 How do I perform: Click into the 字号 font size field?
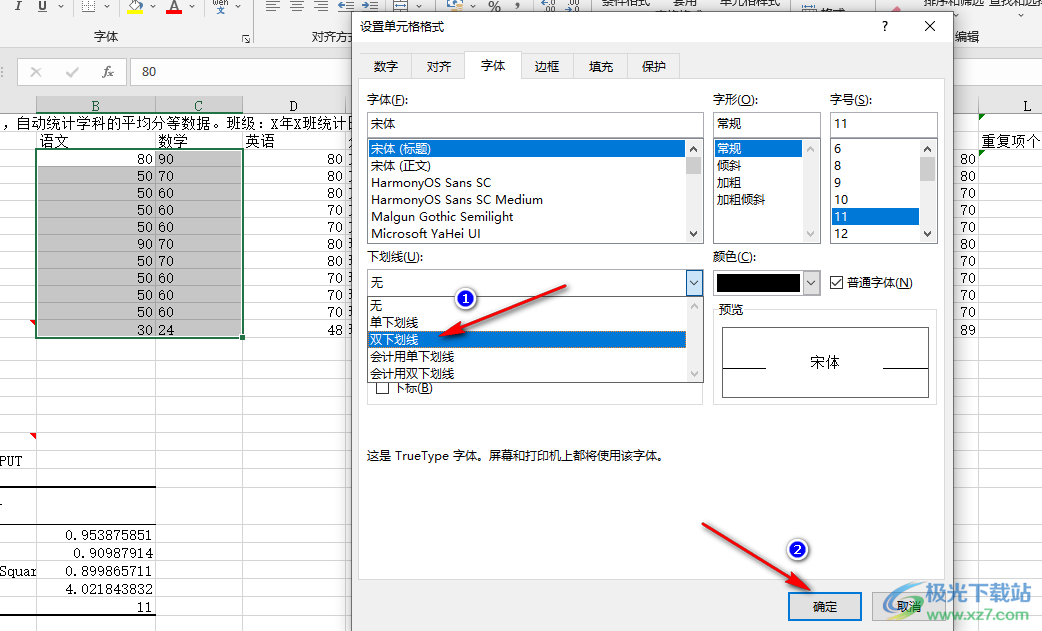point(884,124)
